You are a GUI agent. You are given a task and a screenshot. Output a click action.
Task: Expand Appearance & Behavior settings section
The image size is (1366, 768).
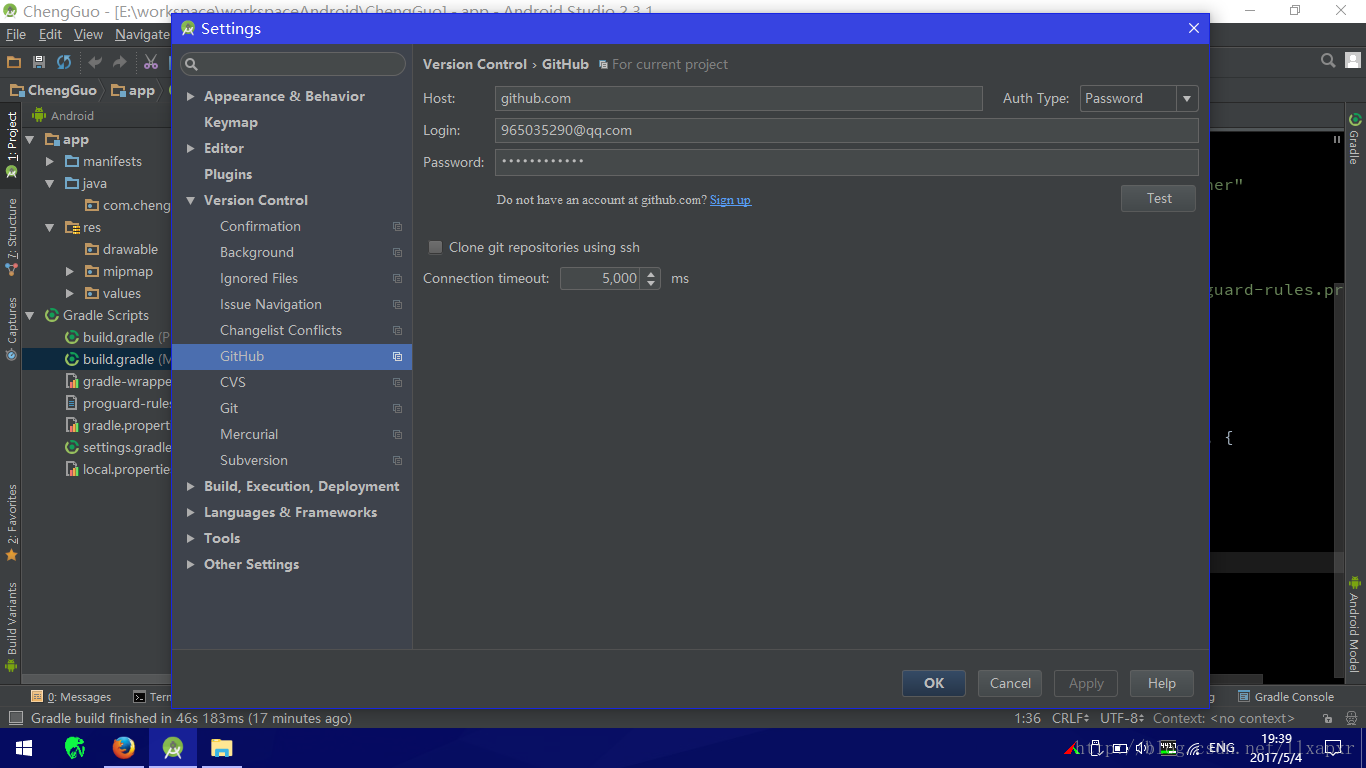click(191, 97)
